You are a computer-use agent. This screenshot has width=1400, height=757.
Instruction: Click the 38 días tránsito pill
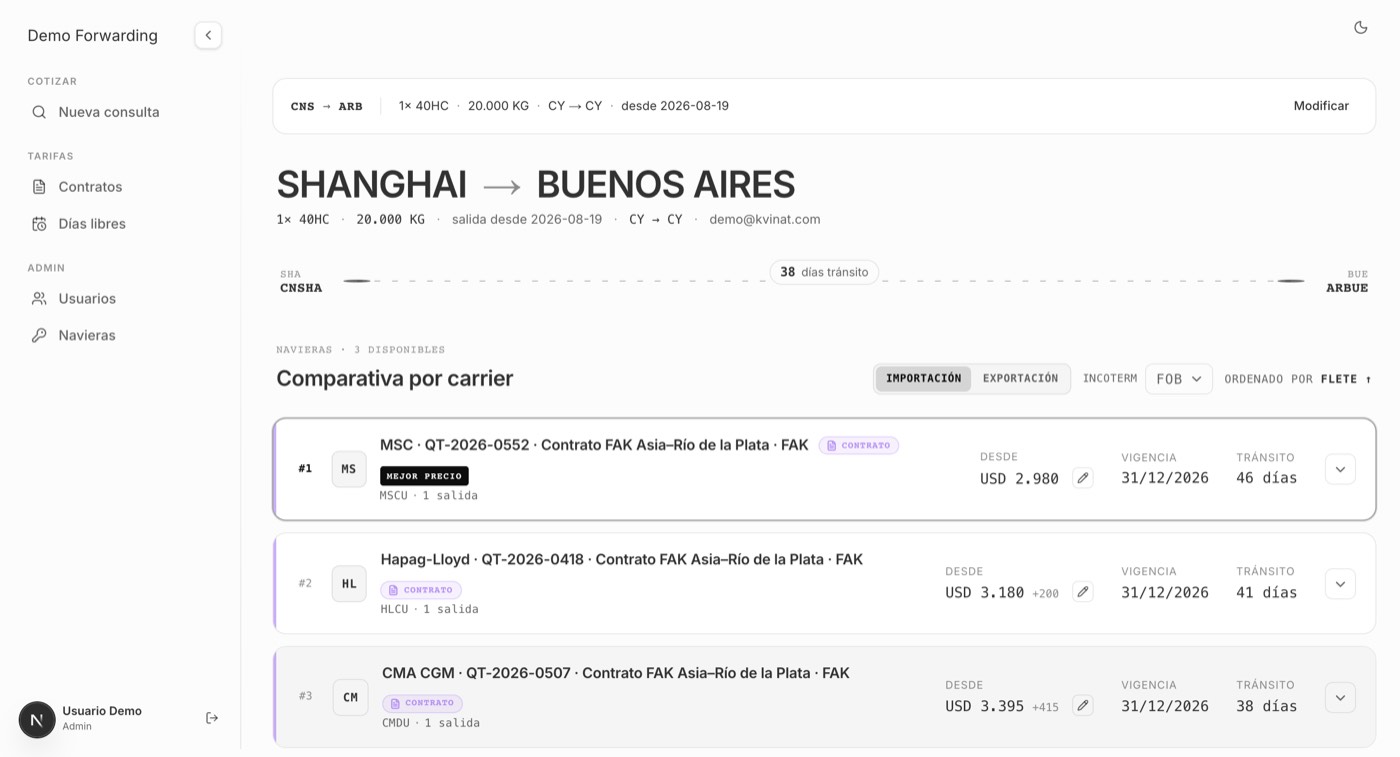click(x=824, y=272)
